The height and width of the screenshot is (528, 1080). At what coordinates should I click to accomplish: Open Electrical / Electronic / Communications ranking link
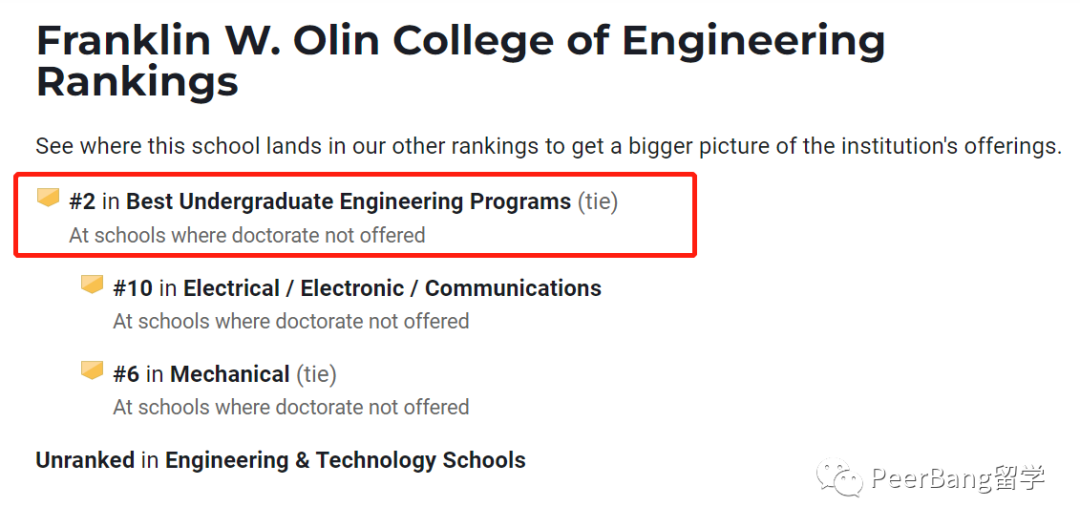pos(392,288)
